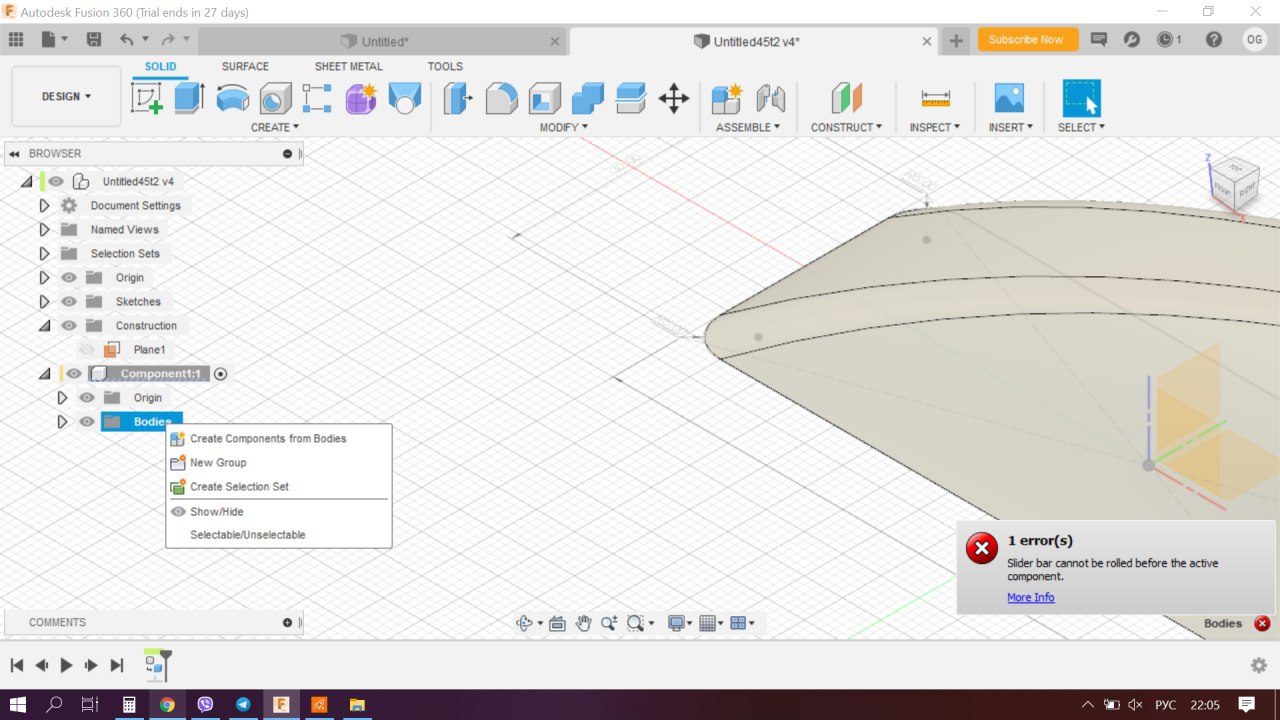Hide the Construction folder via eye icon
1280x720 pixels.
coord(69,326)
